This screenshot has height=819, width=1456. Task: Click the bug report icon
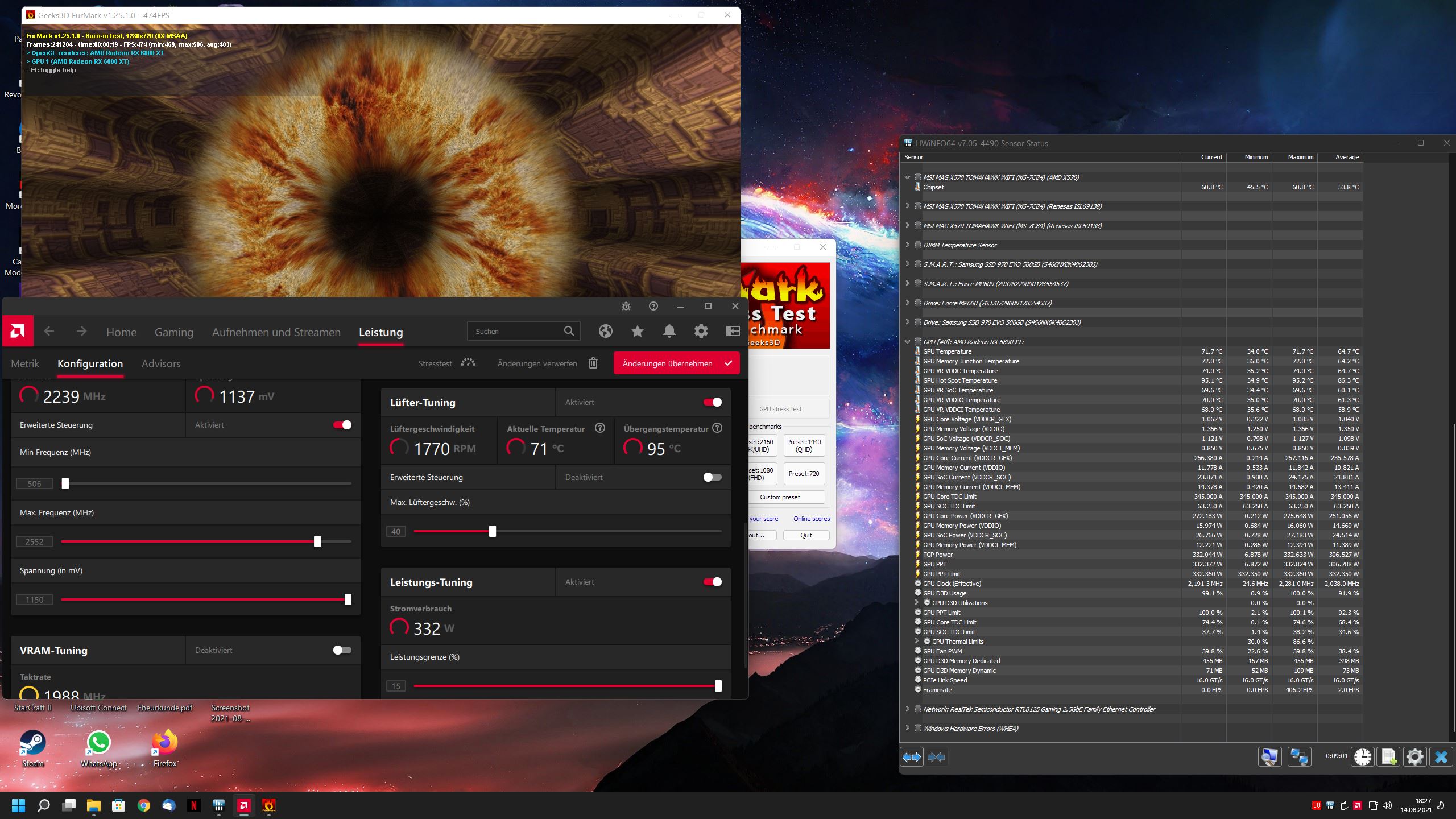point(626,307)
